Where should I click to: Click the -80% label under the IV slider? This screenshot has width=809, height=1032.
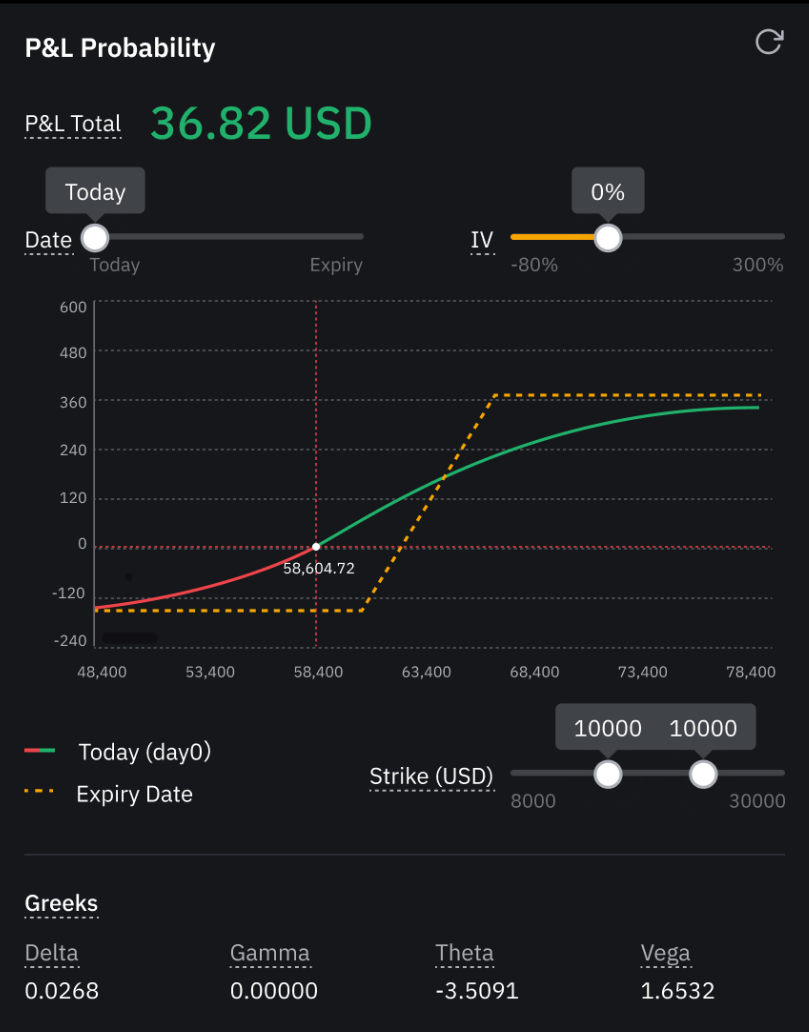click(x=534, y=265)
